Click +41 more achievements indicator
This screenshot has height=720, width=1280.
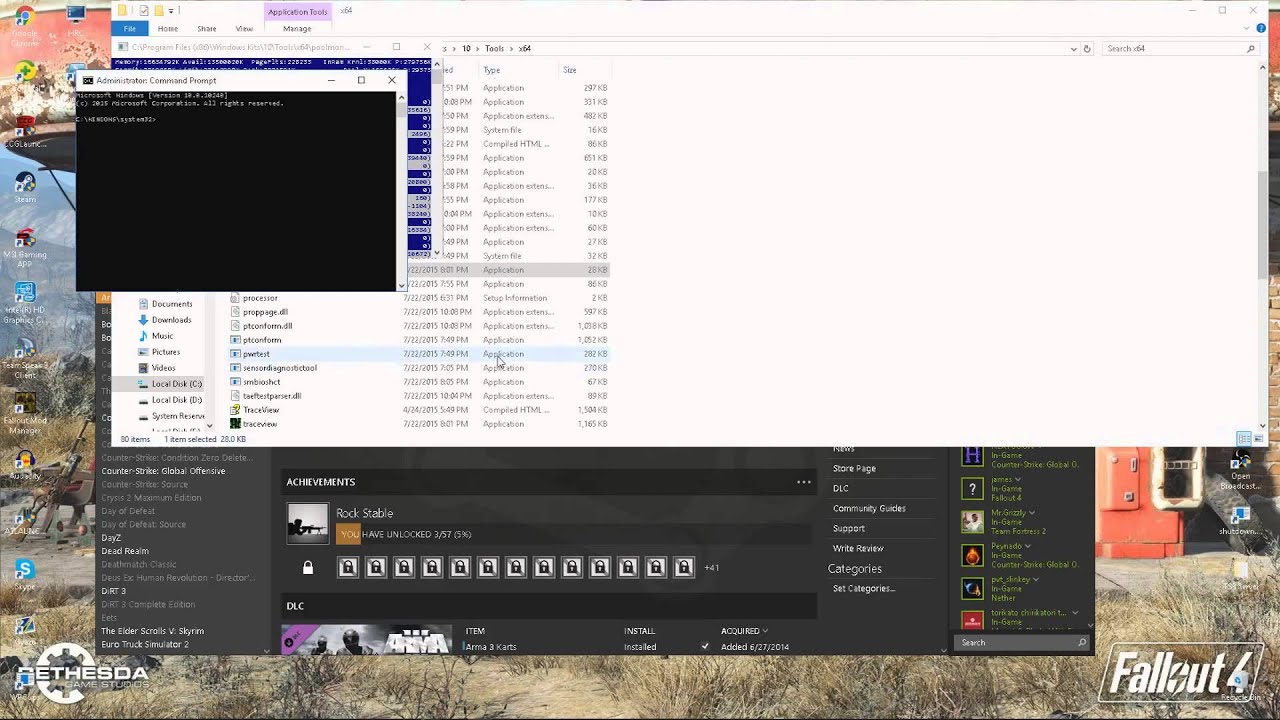(711, 568)
